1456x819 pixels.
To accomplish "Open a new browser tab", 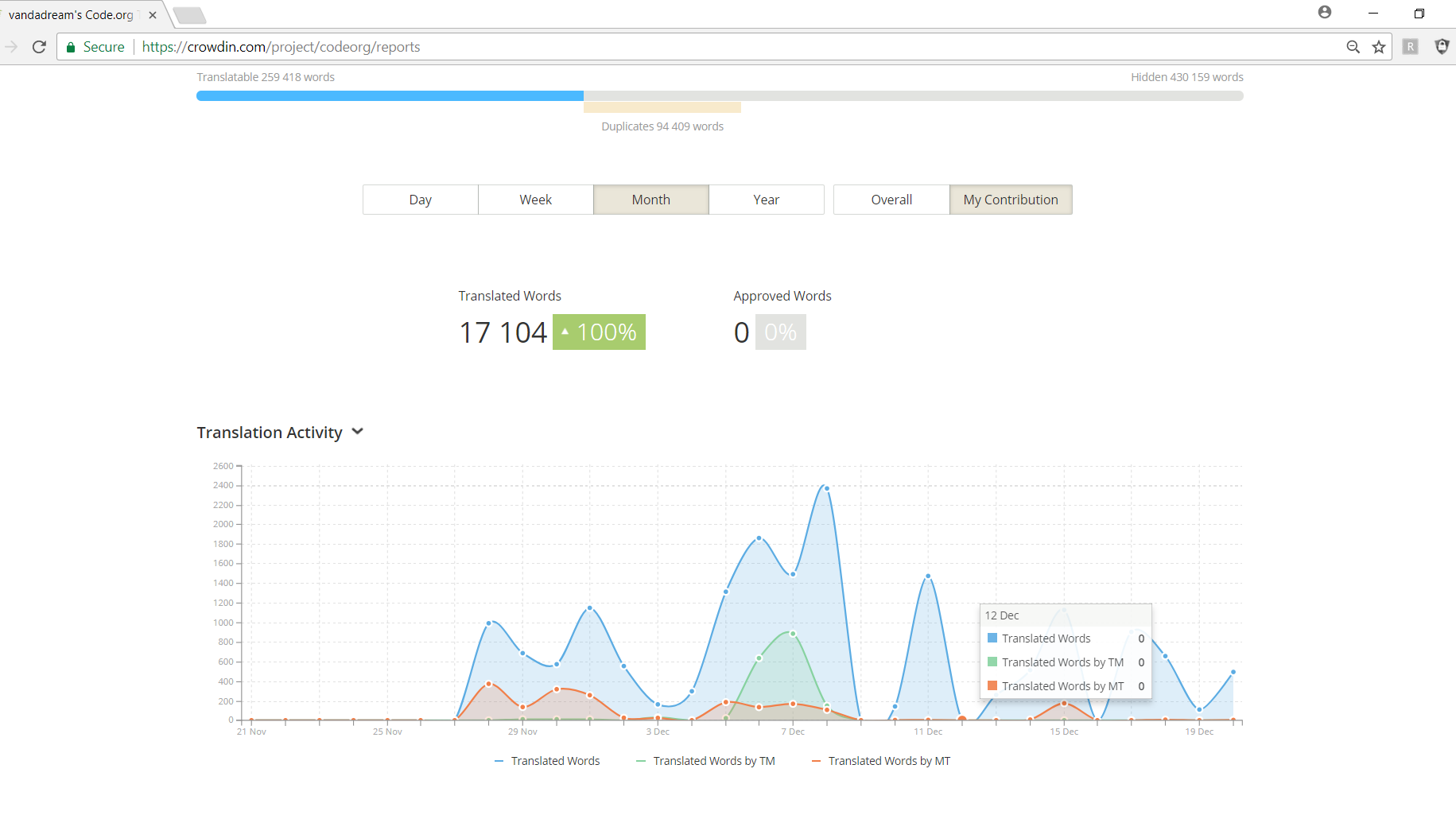I will 189,15.
